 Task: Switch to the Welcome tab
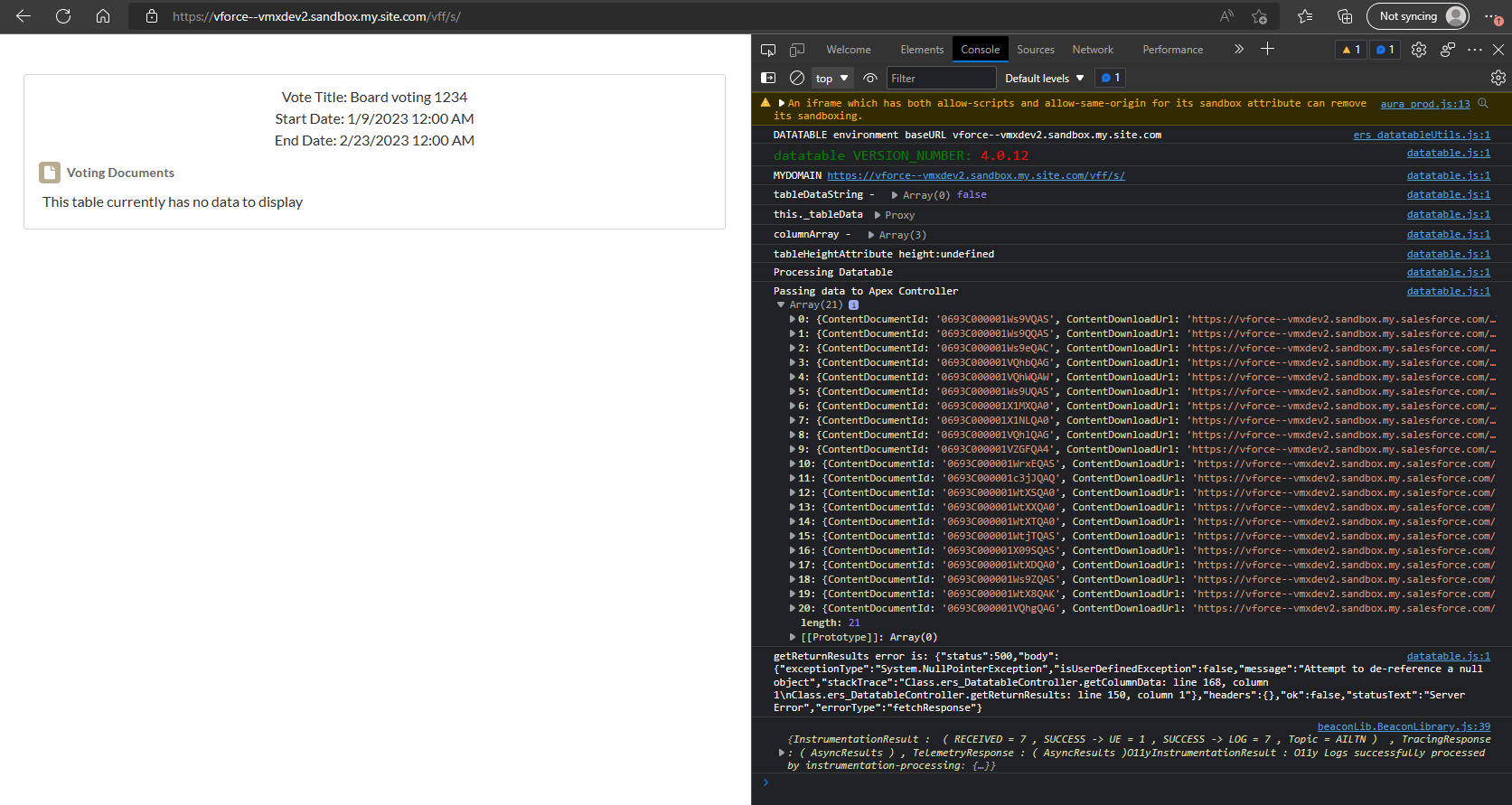[x=849, y=50]
